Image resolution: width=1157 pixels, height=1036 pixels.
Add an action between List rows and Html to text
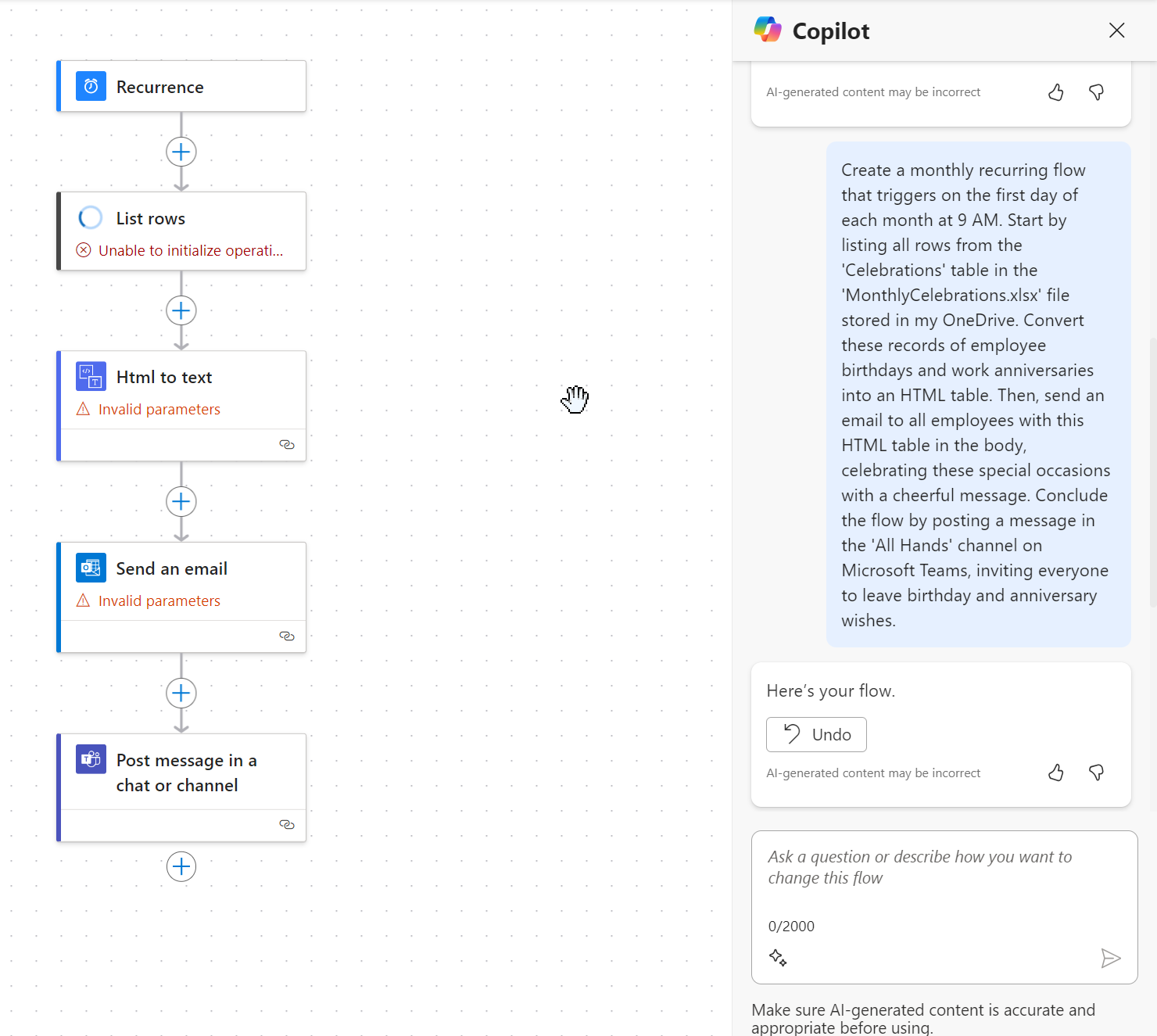tap(181, 311)
